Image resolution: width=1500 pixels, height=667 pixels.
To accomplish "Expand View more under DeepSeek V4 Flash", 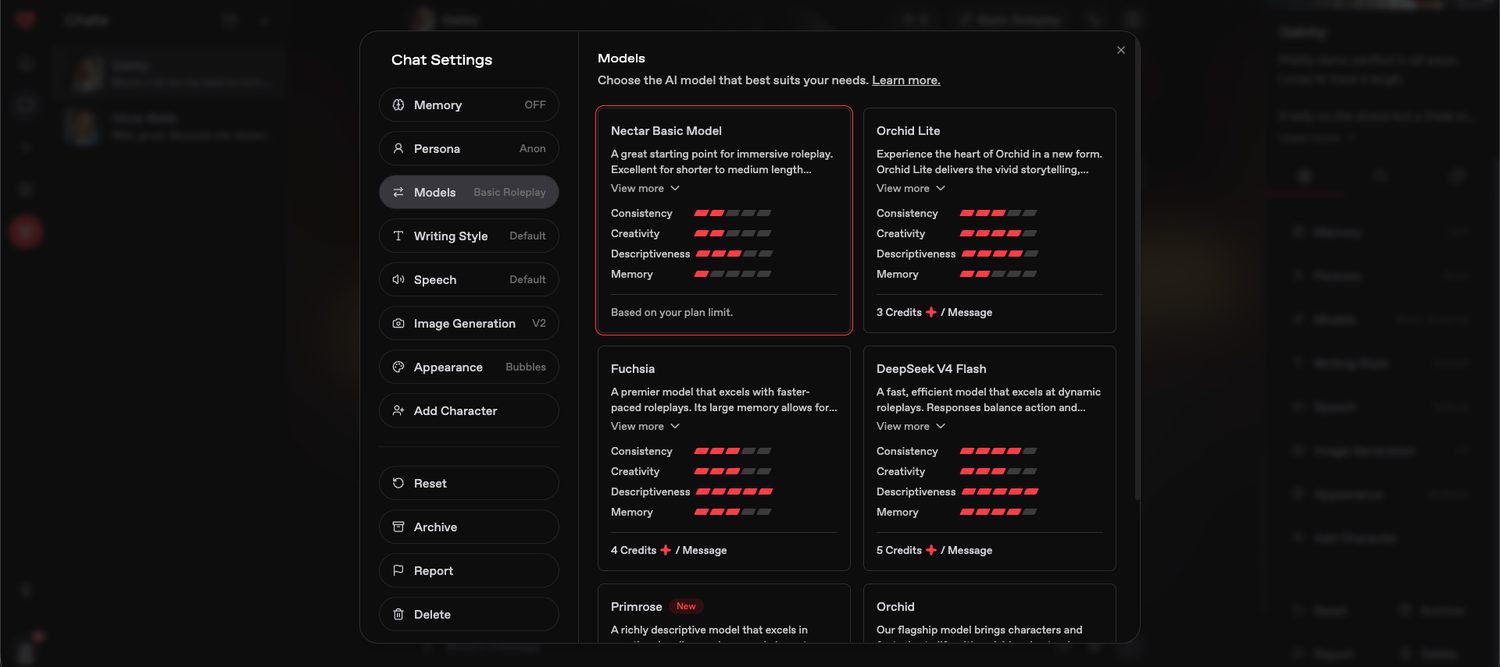I will [x=911, y=426].
